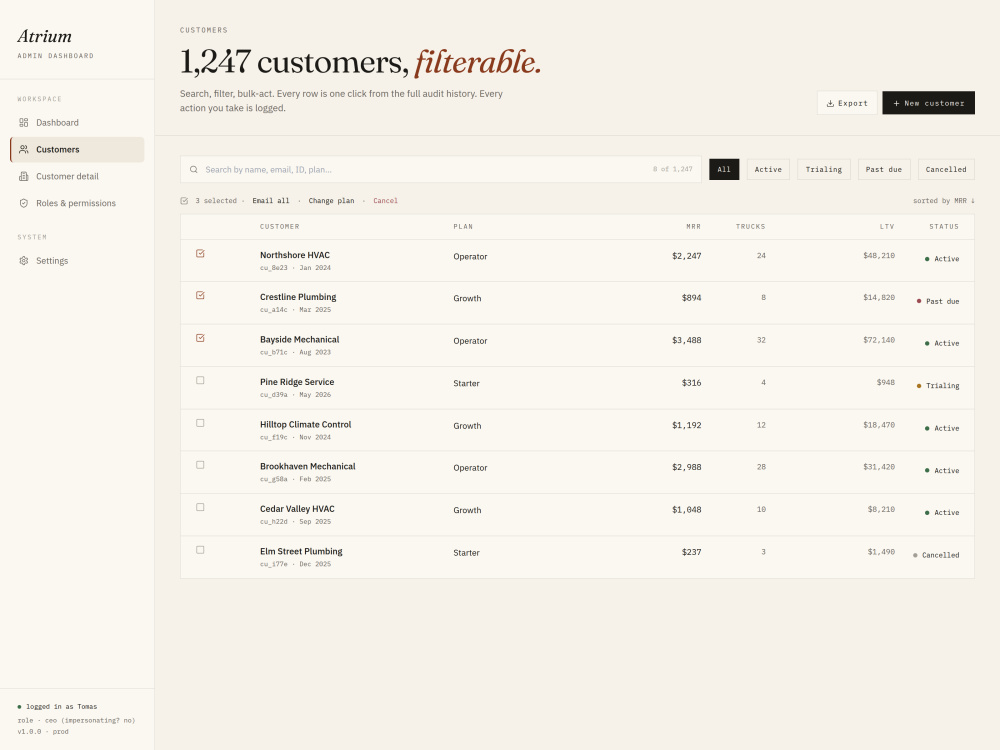Click the '8 of 1,247' result count

[672, 170]
